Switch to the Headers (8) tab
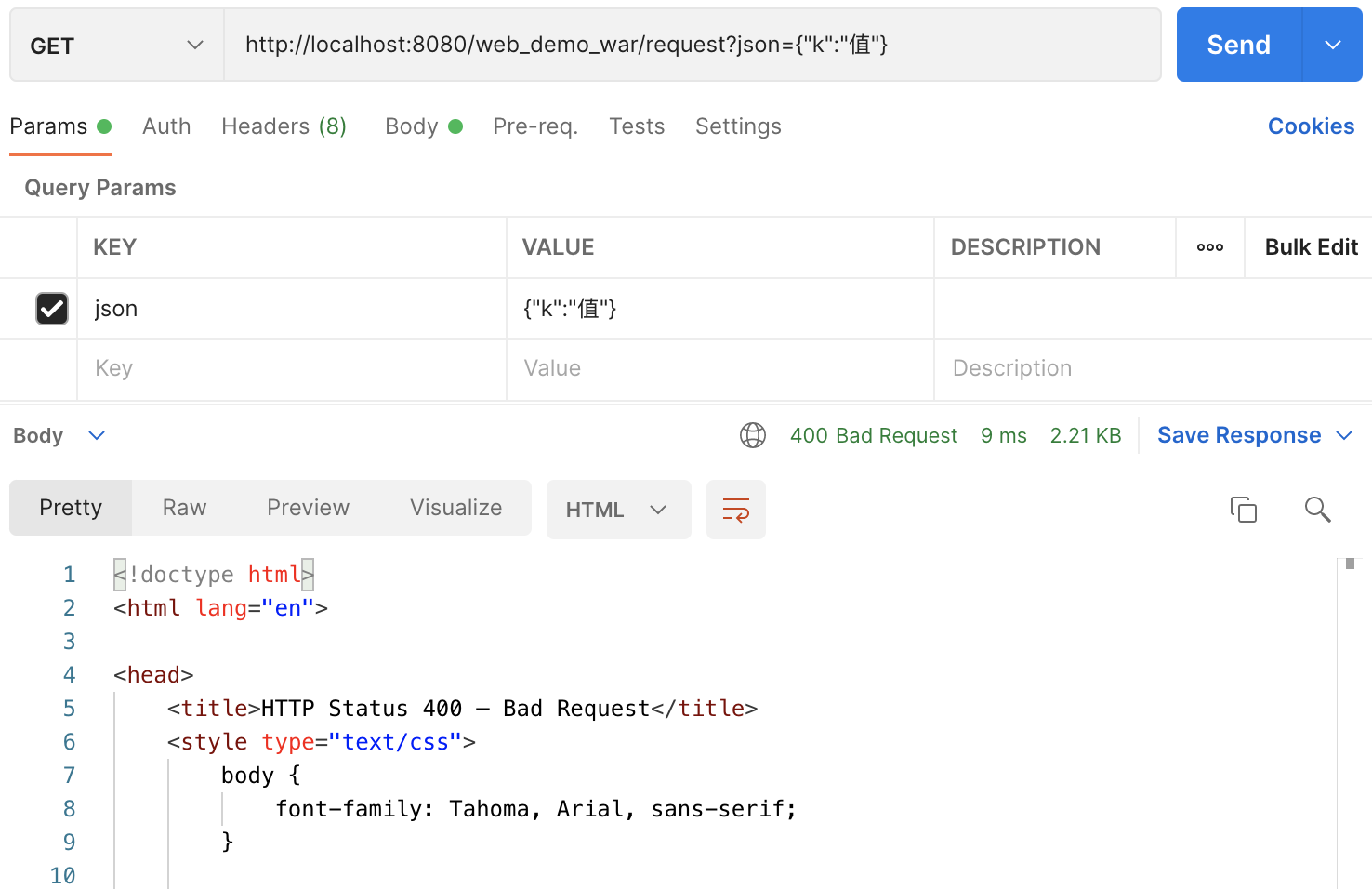This screenshot has height=889, width=1372. [284, 126]
